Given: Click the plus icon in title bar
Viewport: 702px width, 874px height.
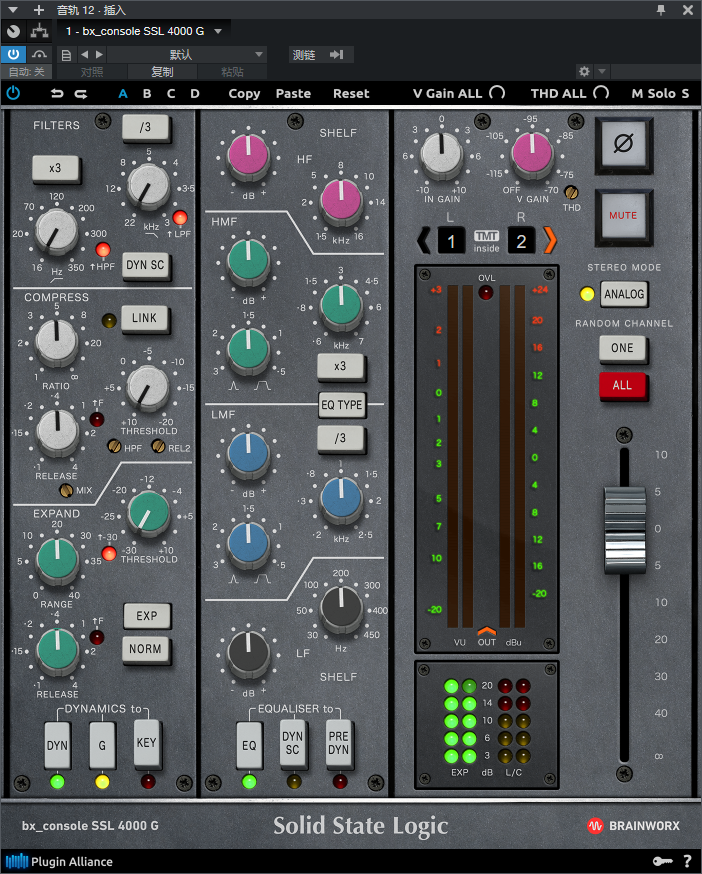Looking at the screenshot, I should [38, 10].
